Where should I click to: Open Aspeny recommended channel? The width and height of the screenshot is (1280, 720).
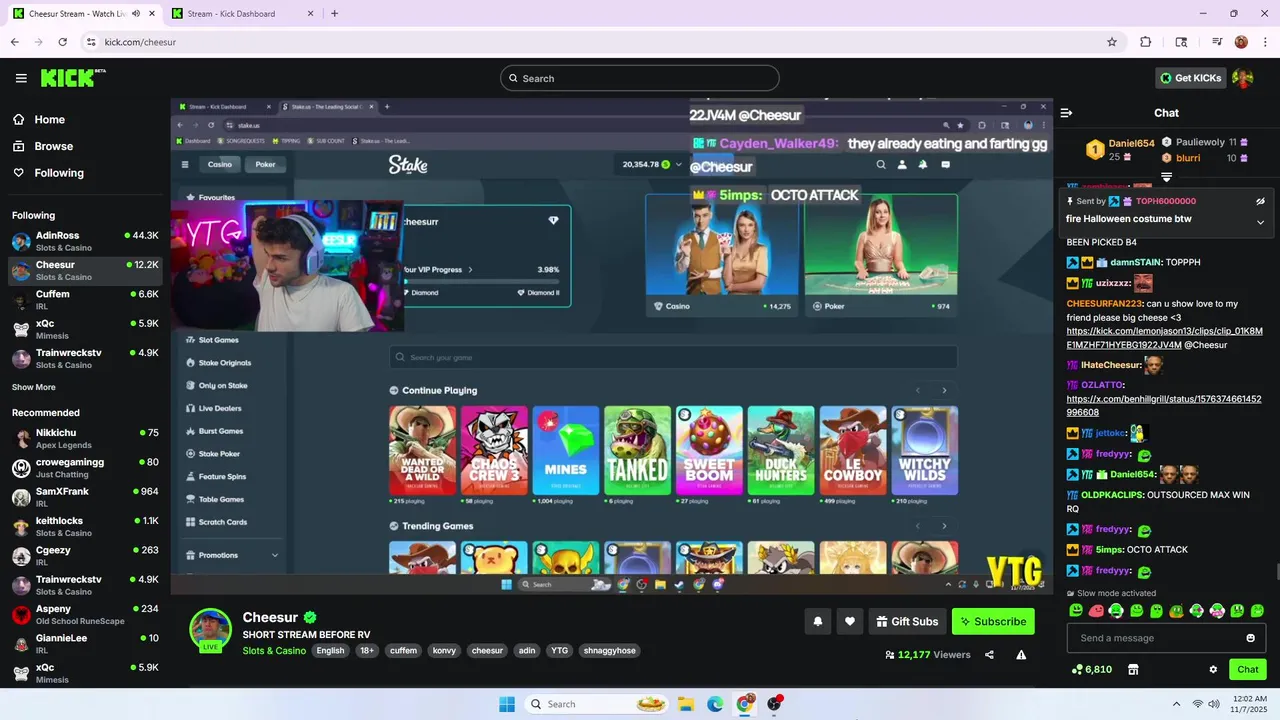click(85, 614)
